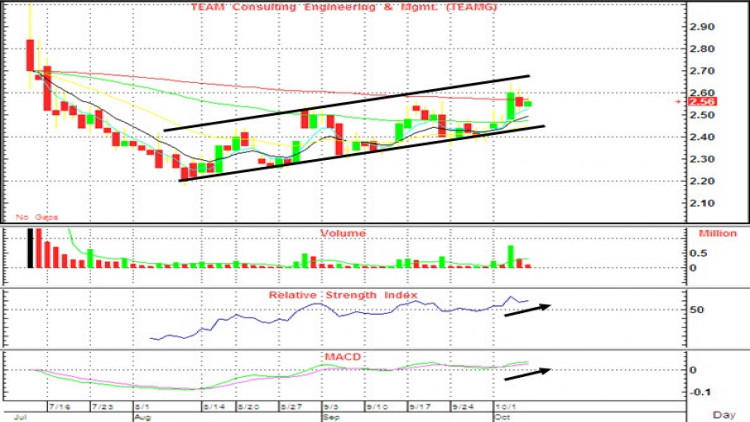The width and height of the screenshot is (750, 422).
Task: Click the highlighted 2.56 current price tag
Action: (702, 101)
